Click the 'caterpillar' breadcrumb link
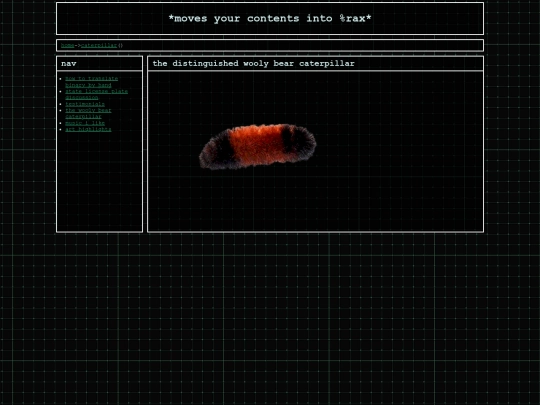The image size is (540, 405). [99, 45]
